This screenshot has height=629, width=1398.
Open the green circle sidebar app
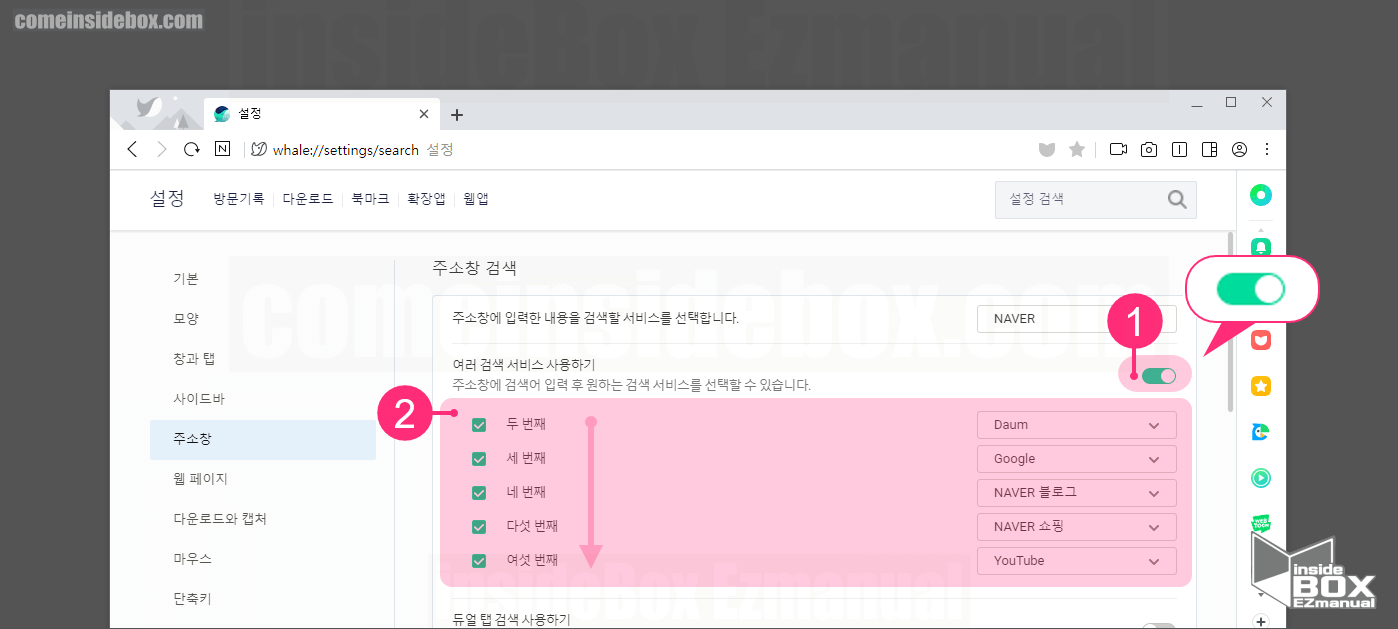[1261, 195]
